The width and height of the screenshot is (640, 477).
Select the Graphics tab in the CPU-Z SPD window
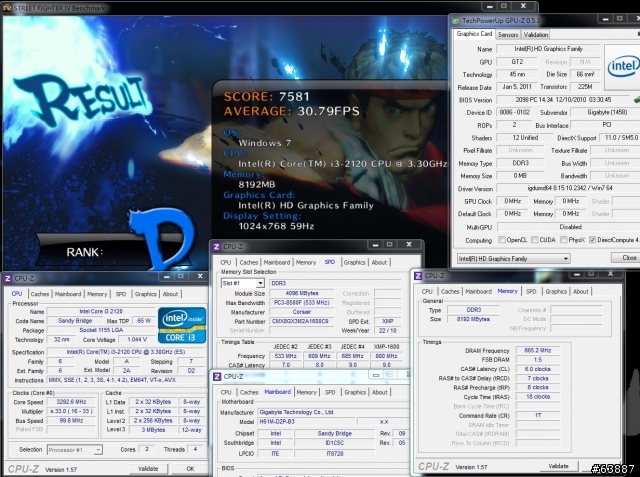point(354,262)
